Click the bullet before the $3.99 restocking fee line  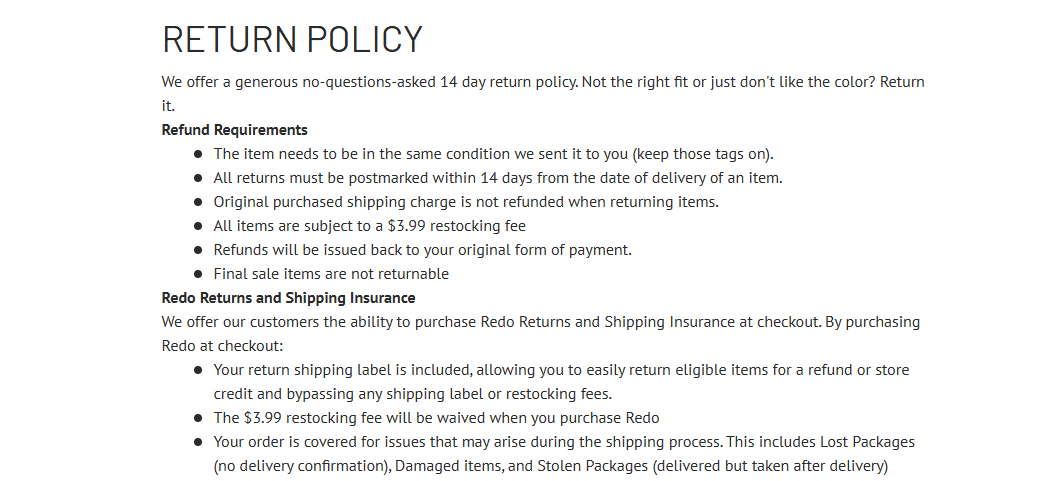pos(198,226)
